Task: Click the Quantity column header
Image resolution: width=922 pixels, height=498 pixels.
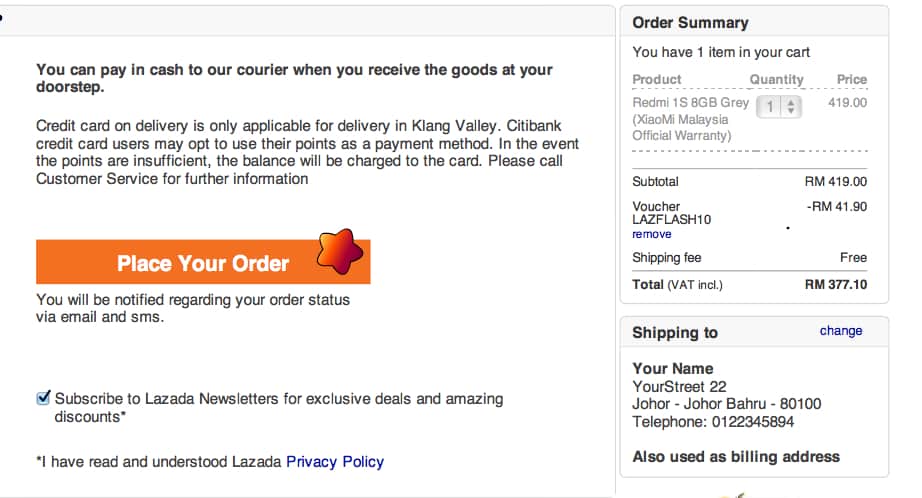Action: [x=776, y=79]
